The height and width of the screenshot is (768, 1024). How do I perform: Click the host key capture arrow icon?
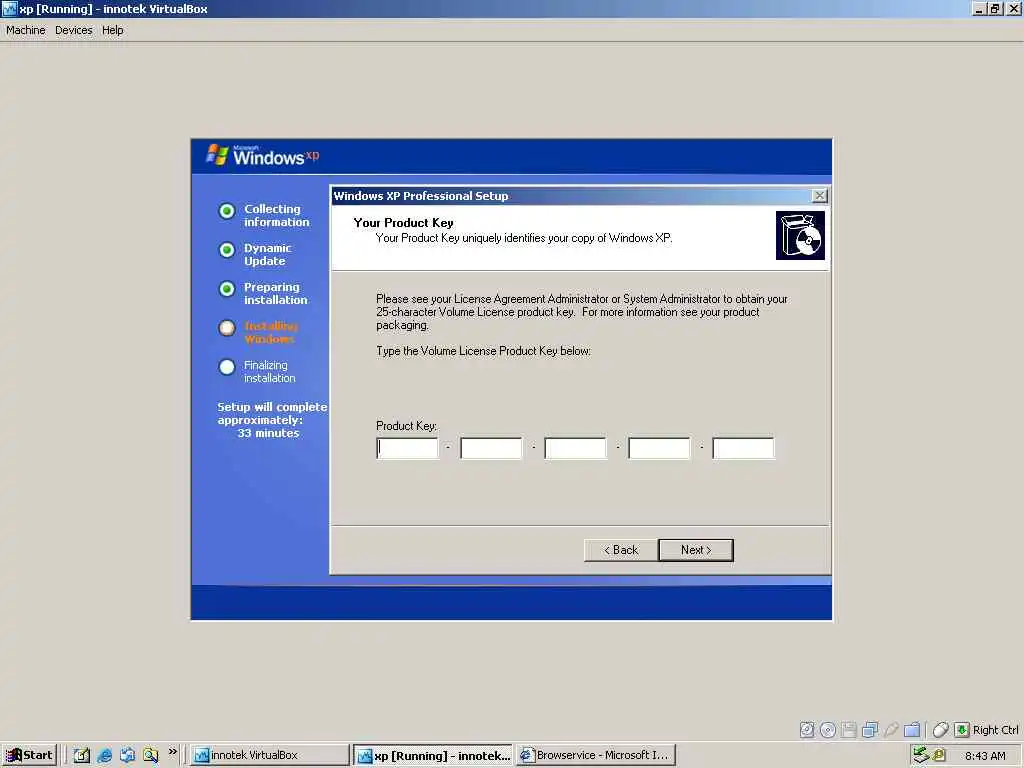961,729
